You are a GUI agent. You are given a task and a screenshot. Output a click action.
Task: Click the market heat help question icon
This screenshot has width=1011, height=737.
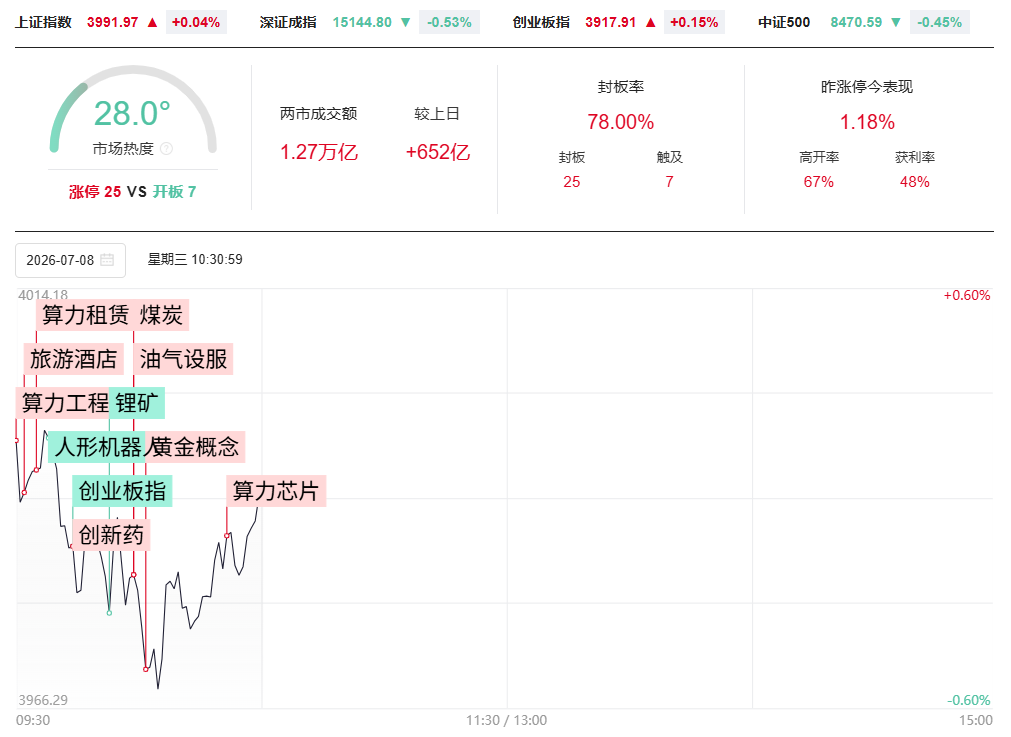(166, 149)
